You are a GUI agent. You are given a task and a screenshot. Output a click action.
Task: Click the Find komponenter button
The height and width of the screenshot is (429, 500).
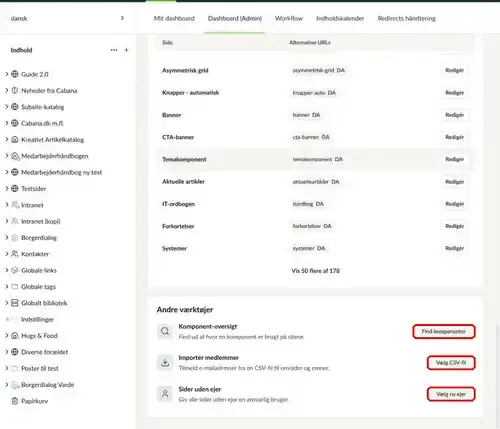[444, 331]
